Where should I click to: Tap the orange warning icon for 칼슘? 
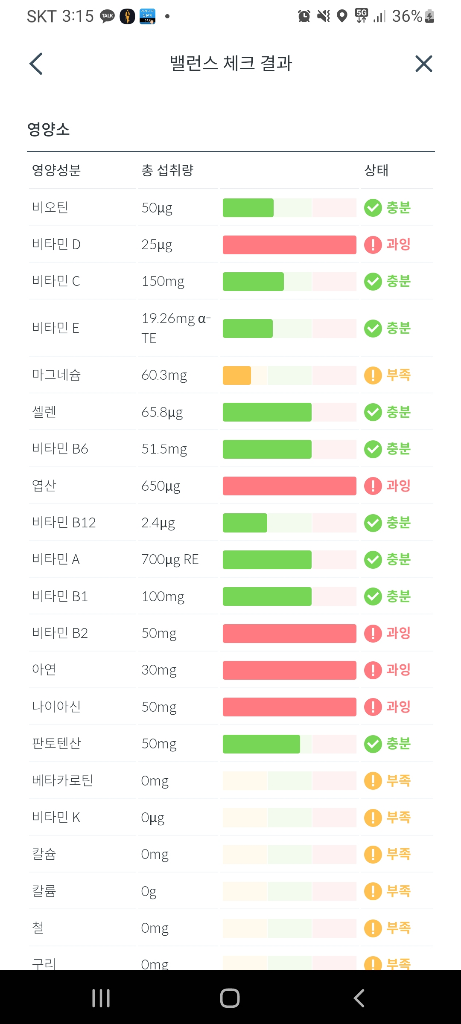point(373,854)
